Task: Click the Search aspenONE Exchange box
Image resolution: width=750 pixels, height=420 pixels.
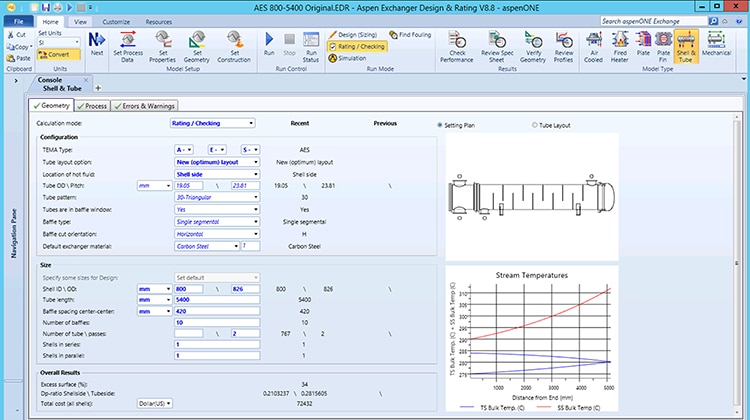Action: point(654,21)
